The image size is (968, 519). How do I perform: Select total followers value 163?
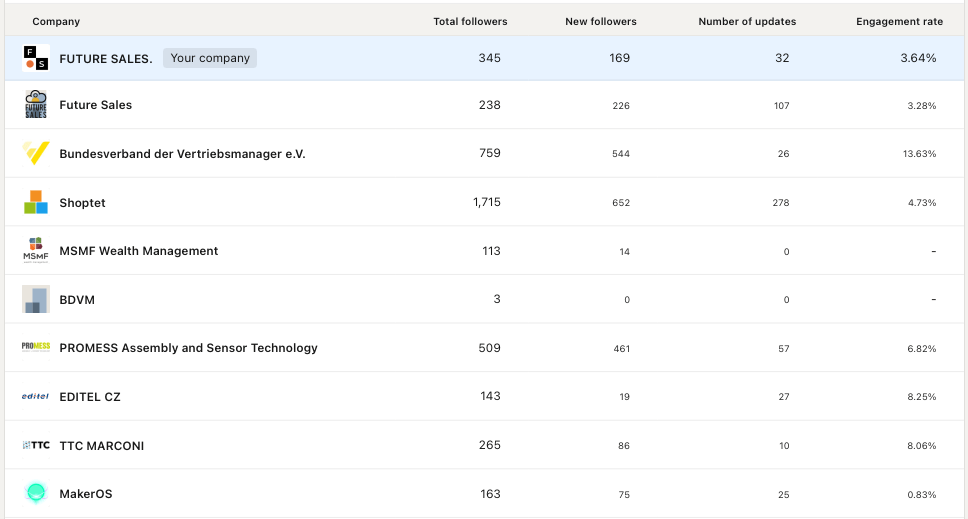[x=490, y=494]
